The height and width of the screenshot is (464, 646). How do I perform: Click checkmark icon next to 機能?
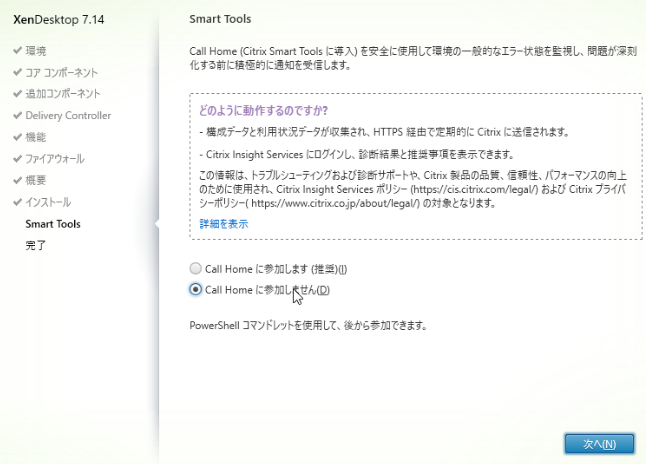[x=17, y=137]
